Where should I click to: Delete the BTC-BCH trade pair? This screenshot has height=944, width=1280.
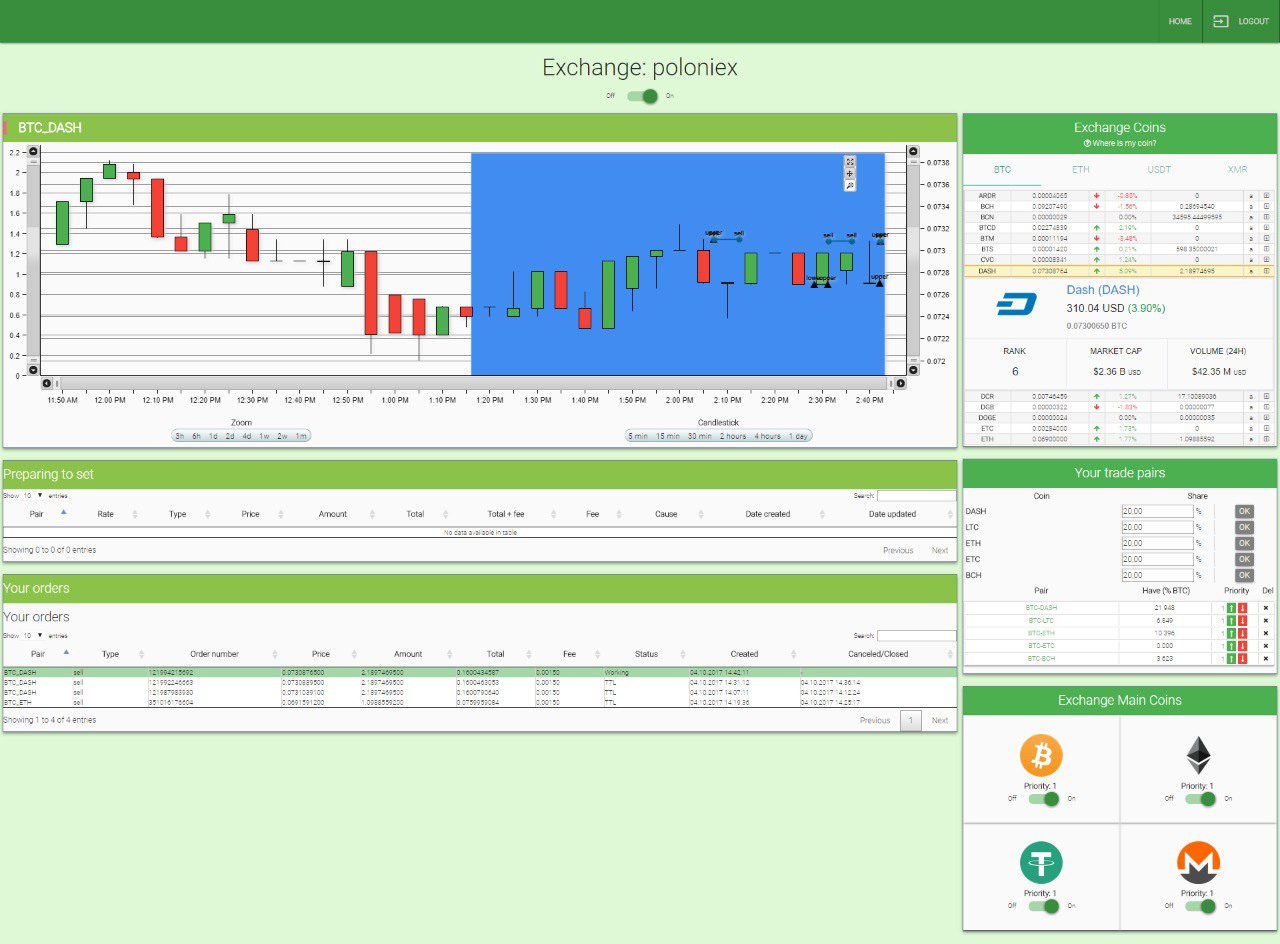coord(1265,658)
